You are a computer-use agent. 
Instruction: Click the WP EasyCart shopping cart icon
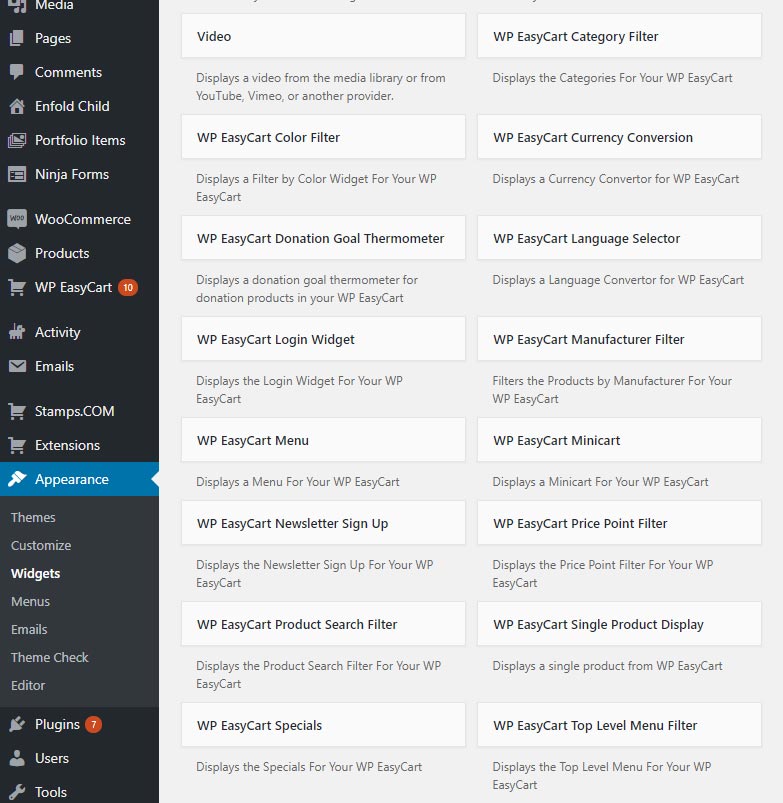17,287
